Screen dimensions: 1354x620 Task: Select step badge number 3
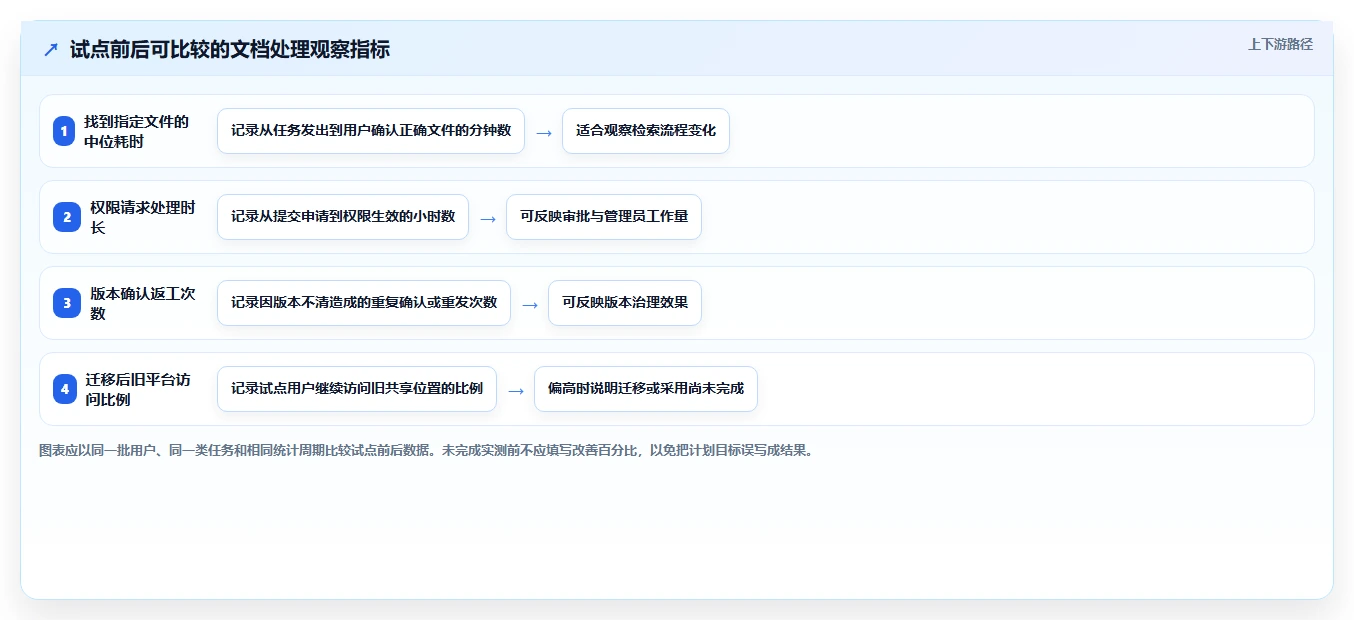[67, 303]
